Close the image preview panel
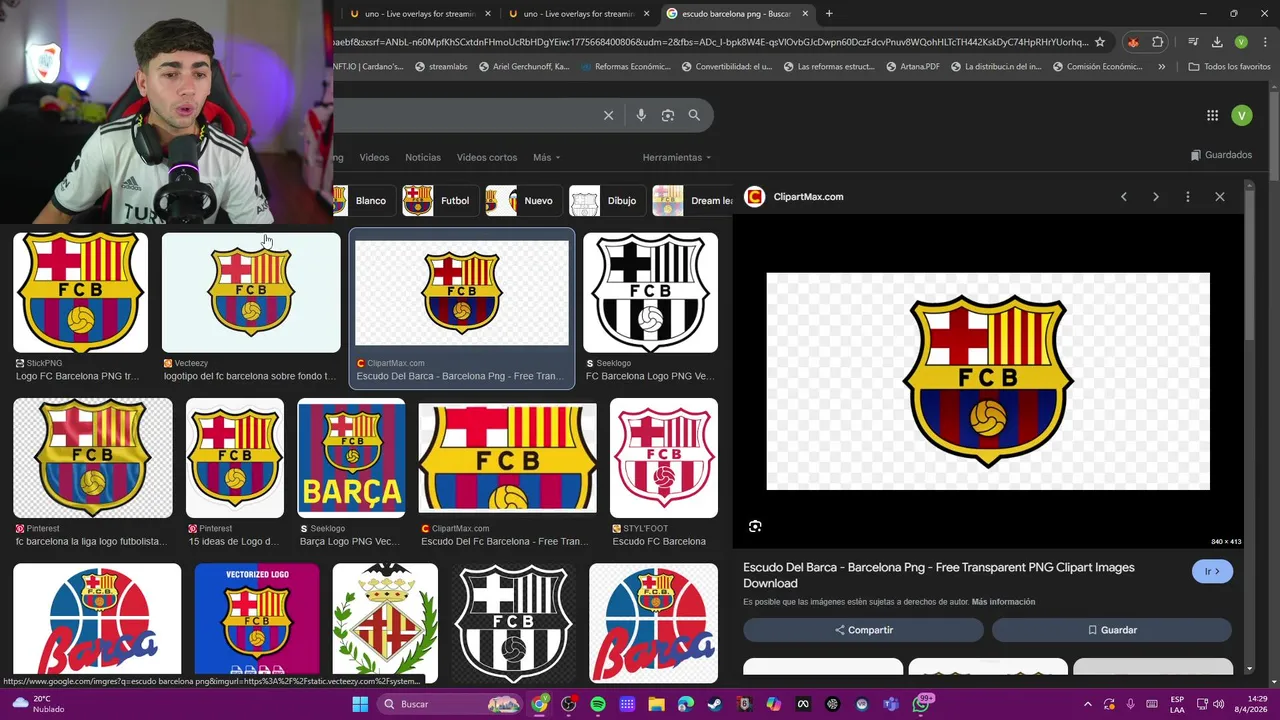Screen dimensions: 1280x720 coord(1220,197)
